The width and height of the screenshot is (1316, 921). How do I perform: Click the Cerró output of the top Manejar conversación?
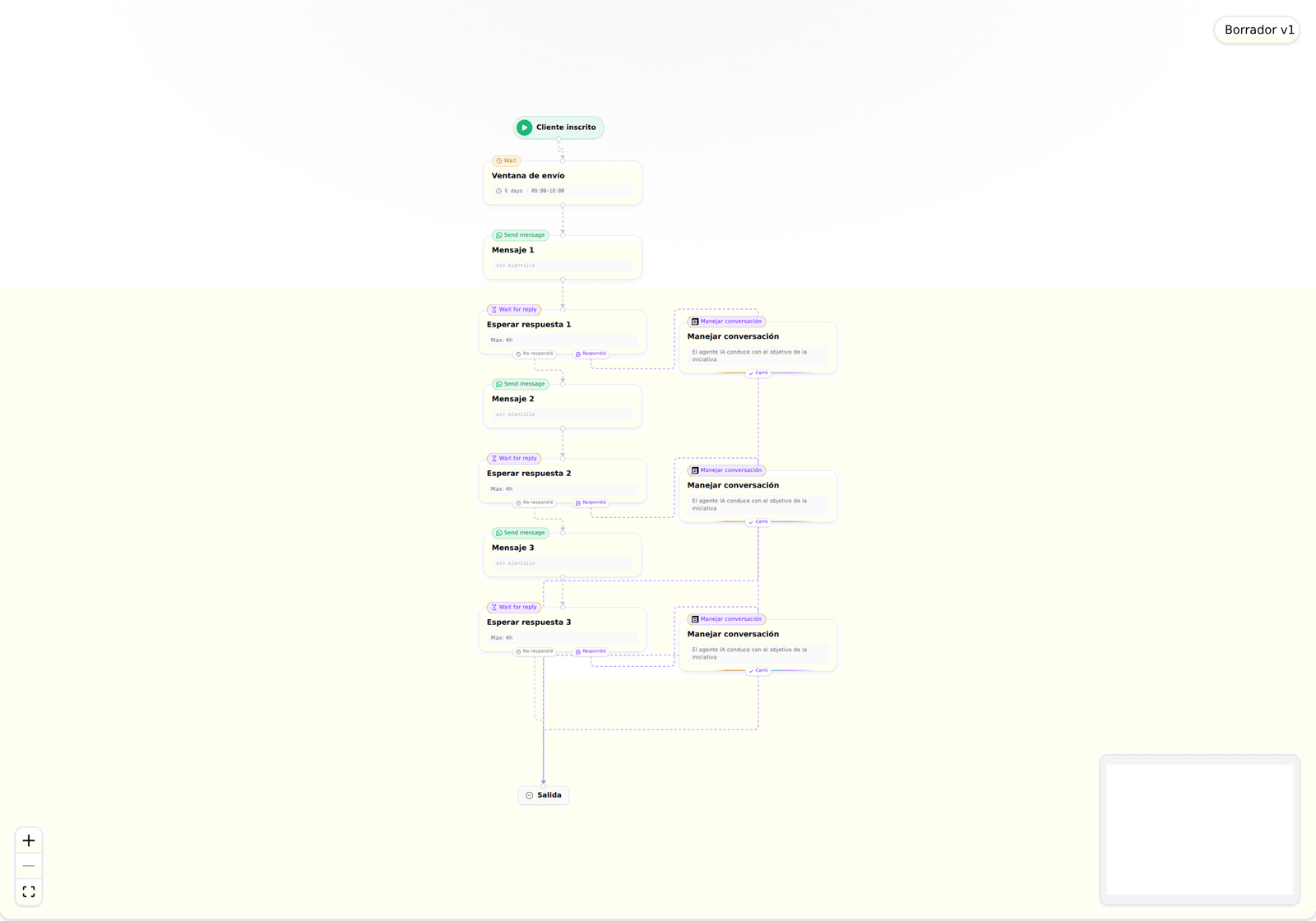coord(758,373)
